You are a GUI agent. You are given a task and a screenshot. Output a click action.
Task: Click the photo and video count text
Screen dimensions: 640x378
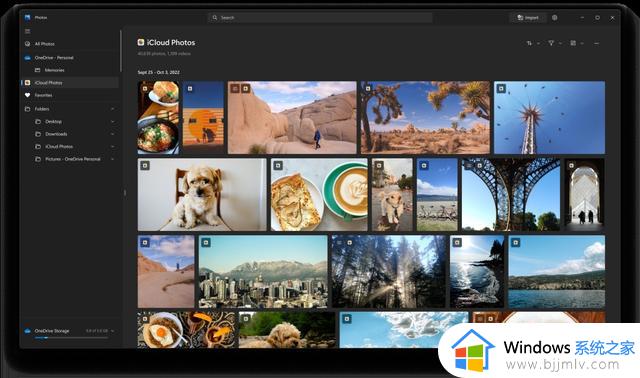(x=164, y=53)
